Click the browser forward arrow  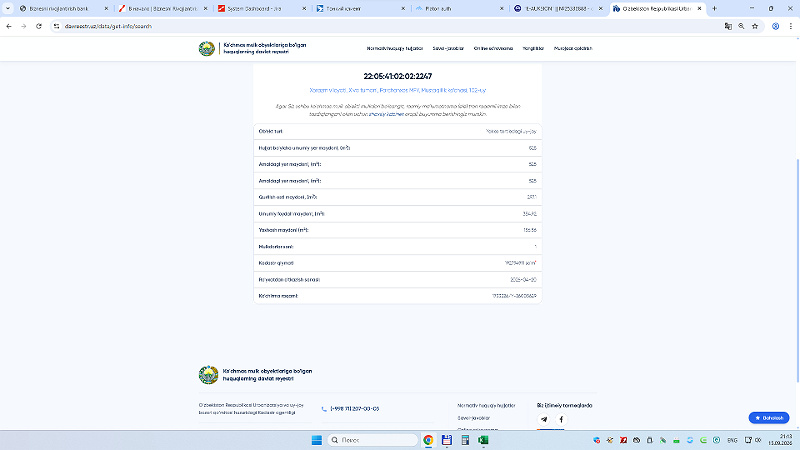(x=23, y=26)
